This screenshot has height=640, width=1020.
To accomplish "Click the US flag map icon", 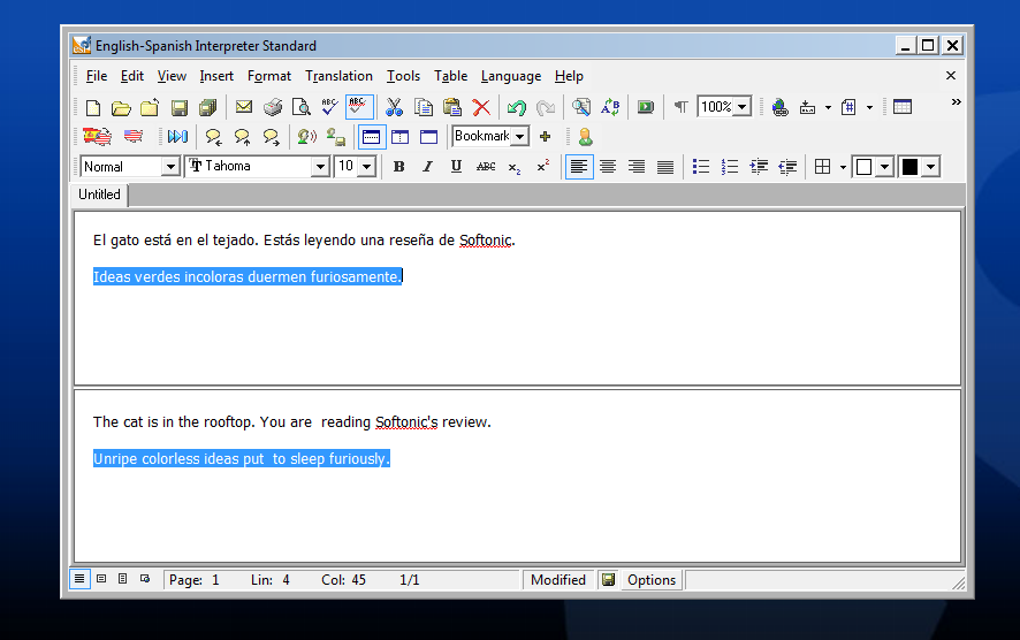I will tap(133, 137).
